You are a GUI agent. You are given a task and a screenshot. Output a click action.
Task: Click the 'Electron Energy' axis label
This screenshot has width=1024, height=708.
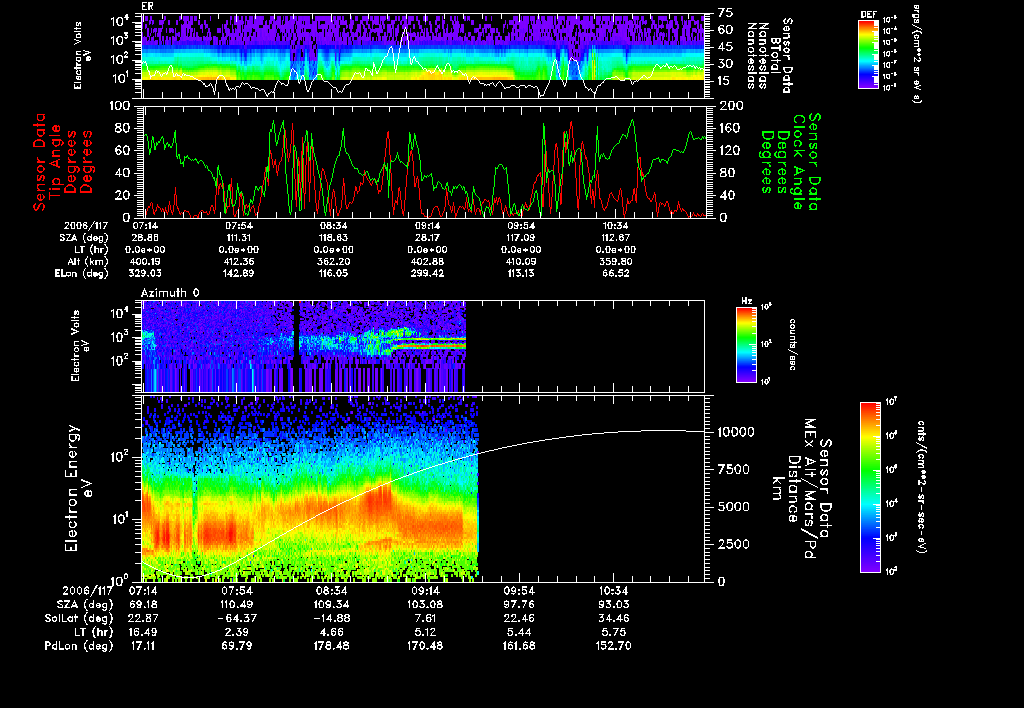[x=72, y=488]
